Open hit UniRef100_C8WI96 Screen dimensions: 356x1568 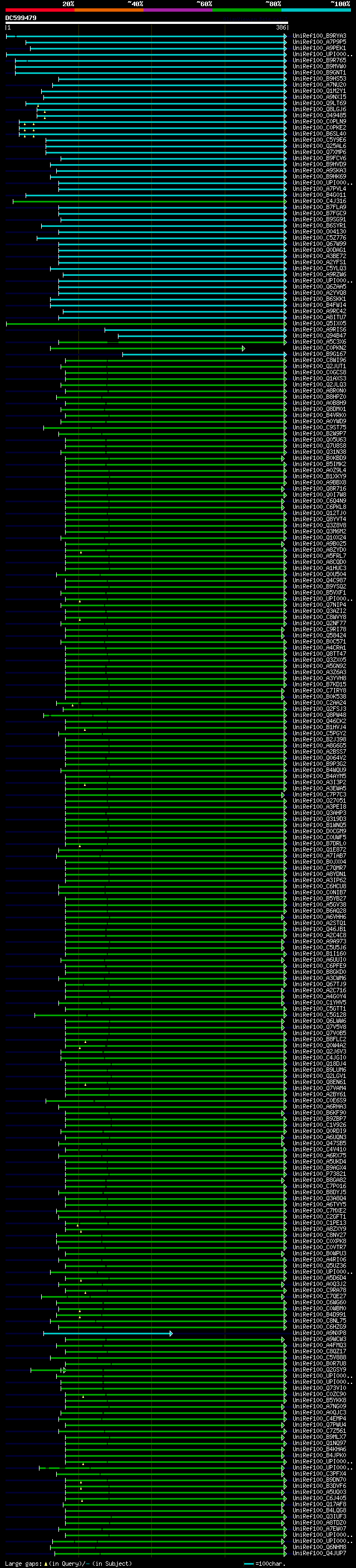point(319,360)
